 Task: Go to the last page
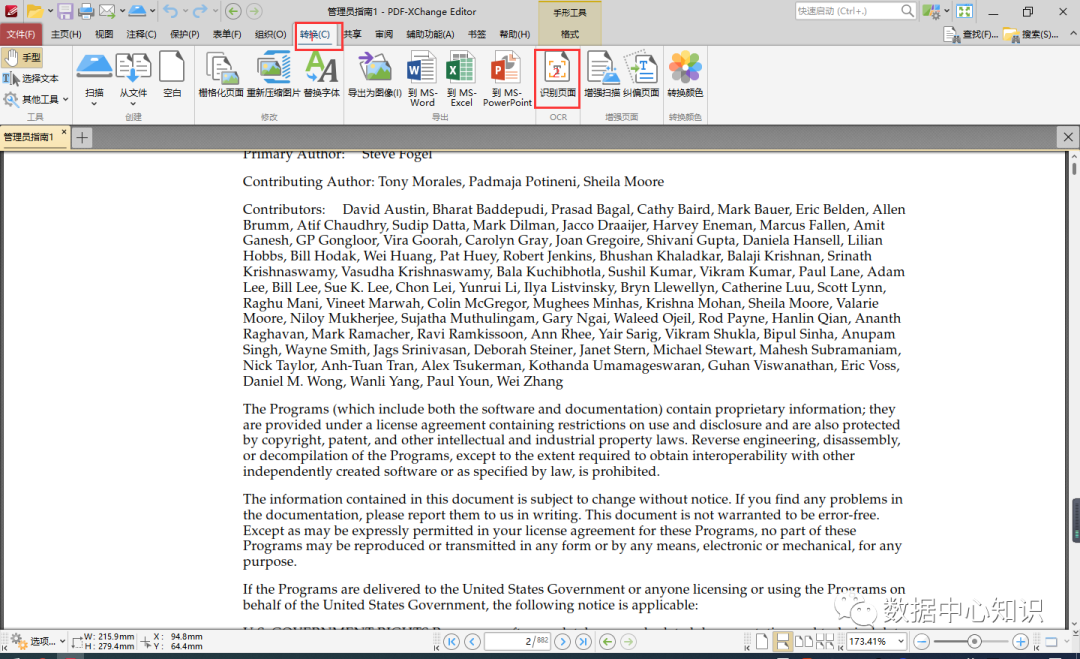583,642
